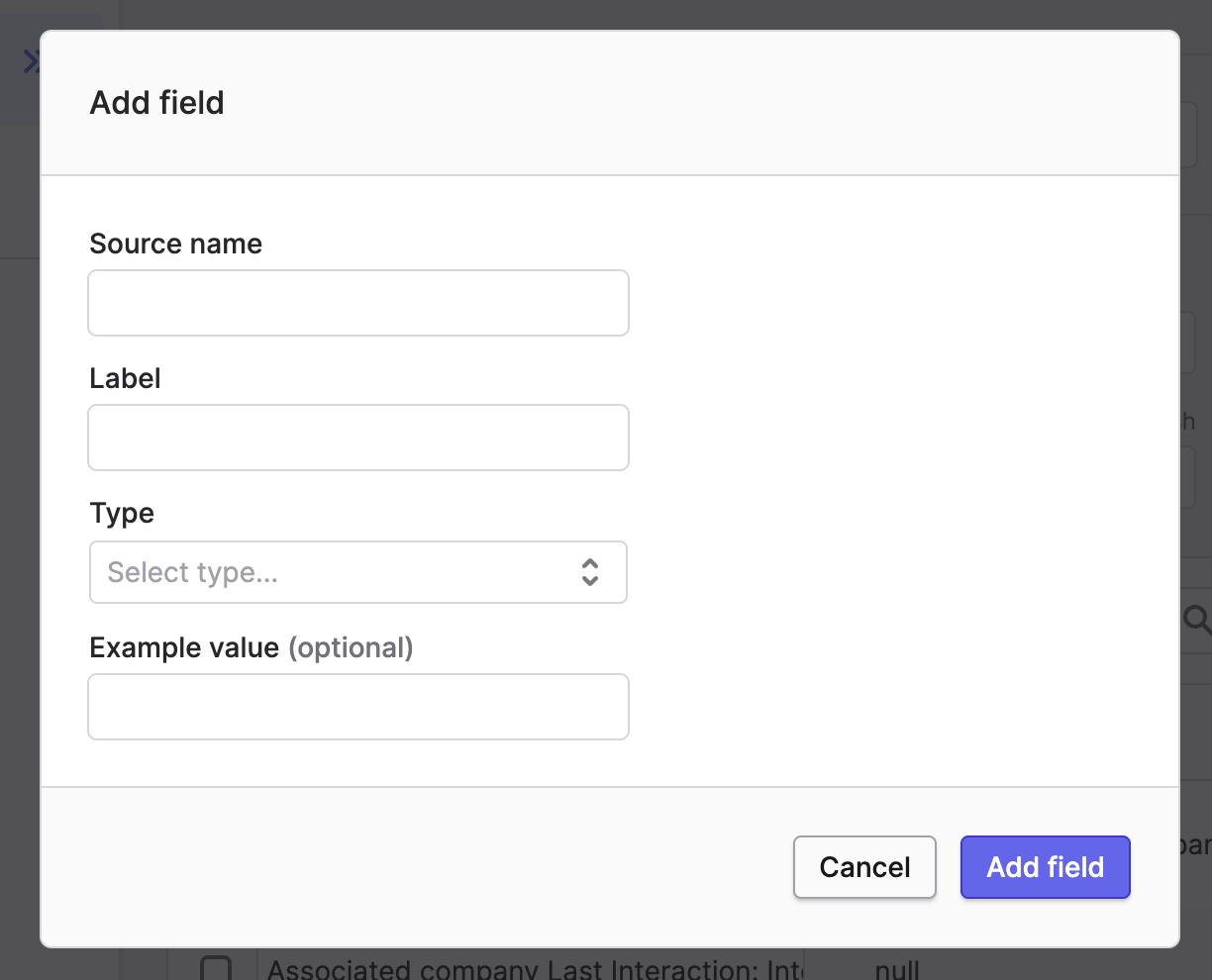
Task: Click the "Select type..." placeholder text
Action: click(x=193, y=572)
